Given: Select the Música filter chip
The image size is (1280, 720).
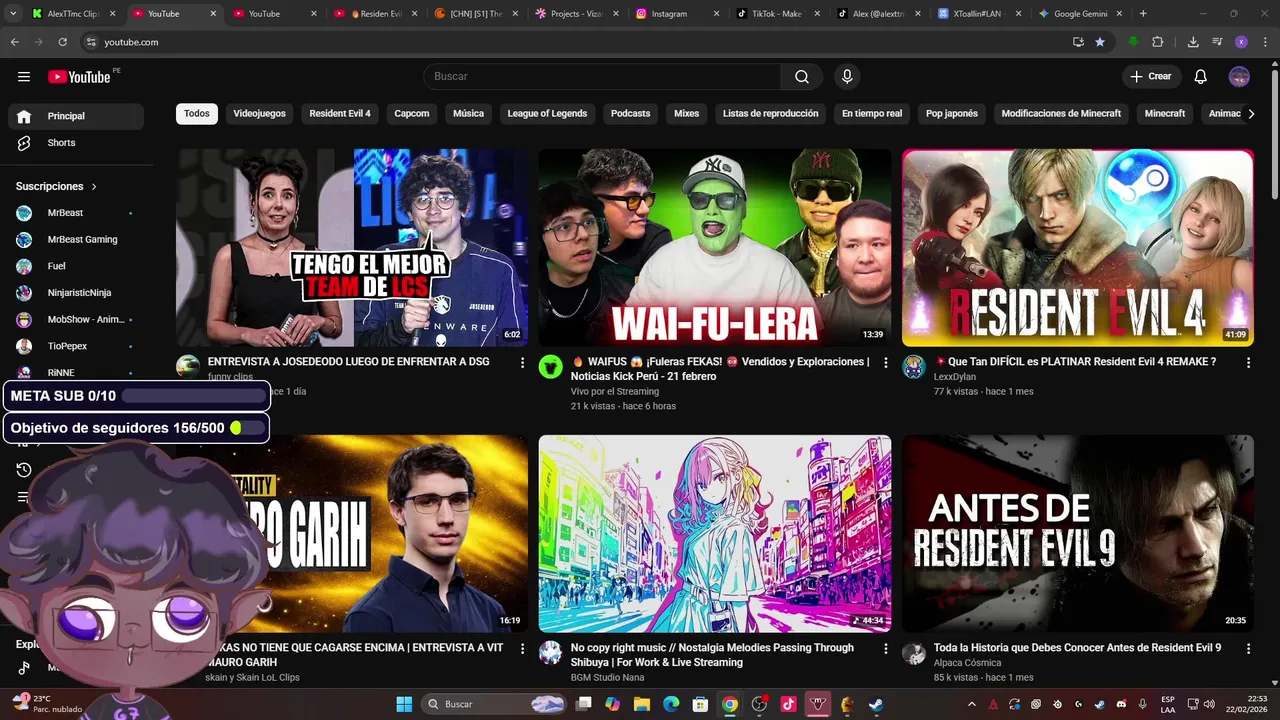Looking at the screenshot, I should coord(468,114).
